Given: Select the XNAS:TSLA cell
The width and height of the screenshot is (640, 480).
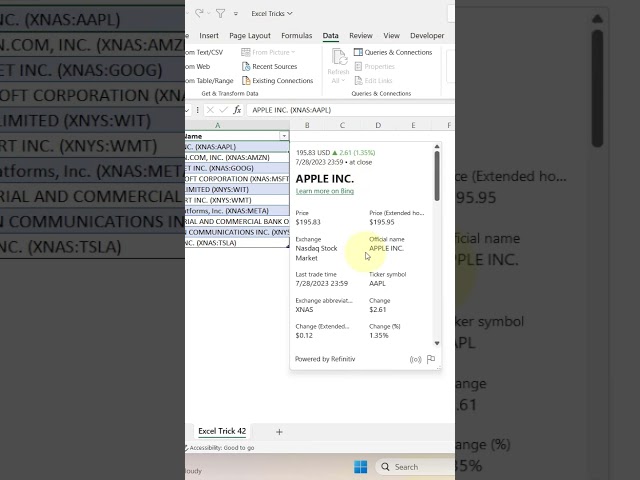Looking at the screenshot, I should pyautogui.click(x=237, y=242).
